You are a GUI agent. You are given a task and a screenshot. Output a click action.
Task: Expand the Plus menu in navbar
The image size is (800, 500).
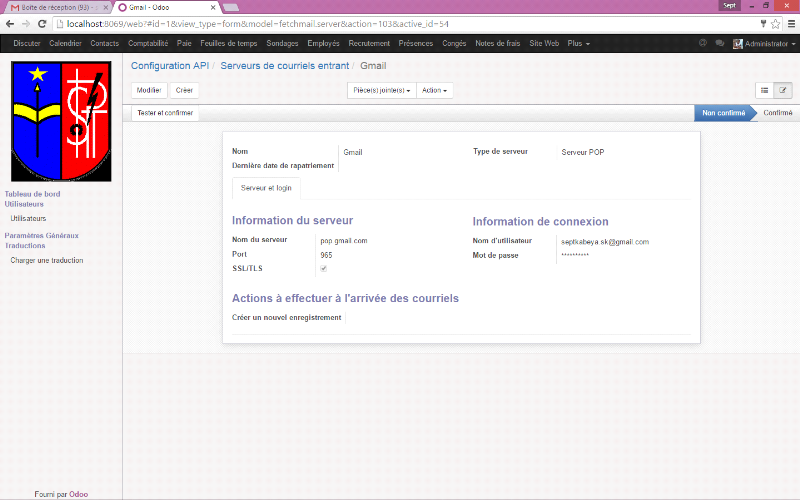[578, 44]
